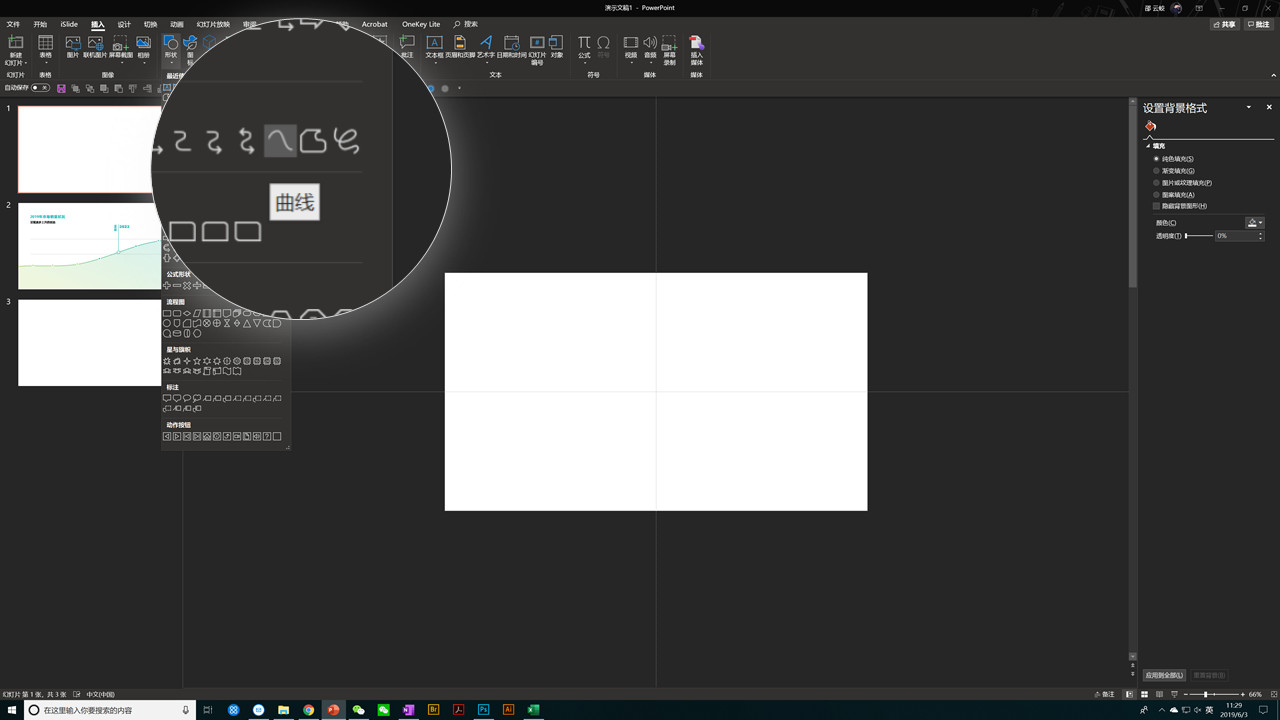The width and height of the screenshot is (1280, 720).
Task: Select the slide 2 thumbnail
Action: click(89, 246)
